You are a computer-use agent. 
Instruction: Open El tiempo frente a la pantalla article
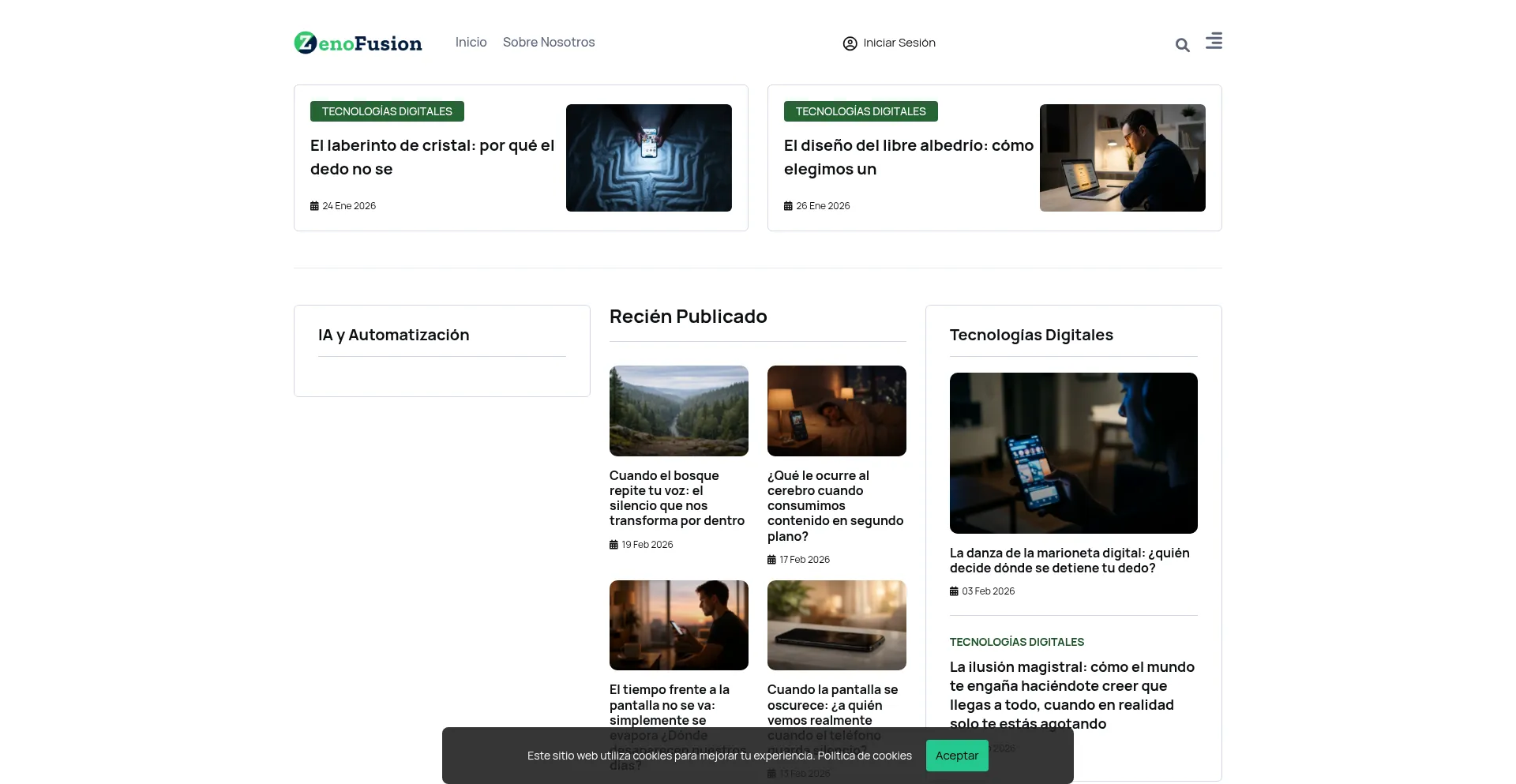pyautogui.click(x=677, y=705)
